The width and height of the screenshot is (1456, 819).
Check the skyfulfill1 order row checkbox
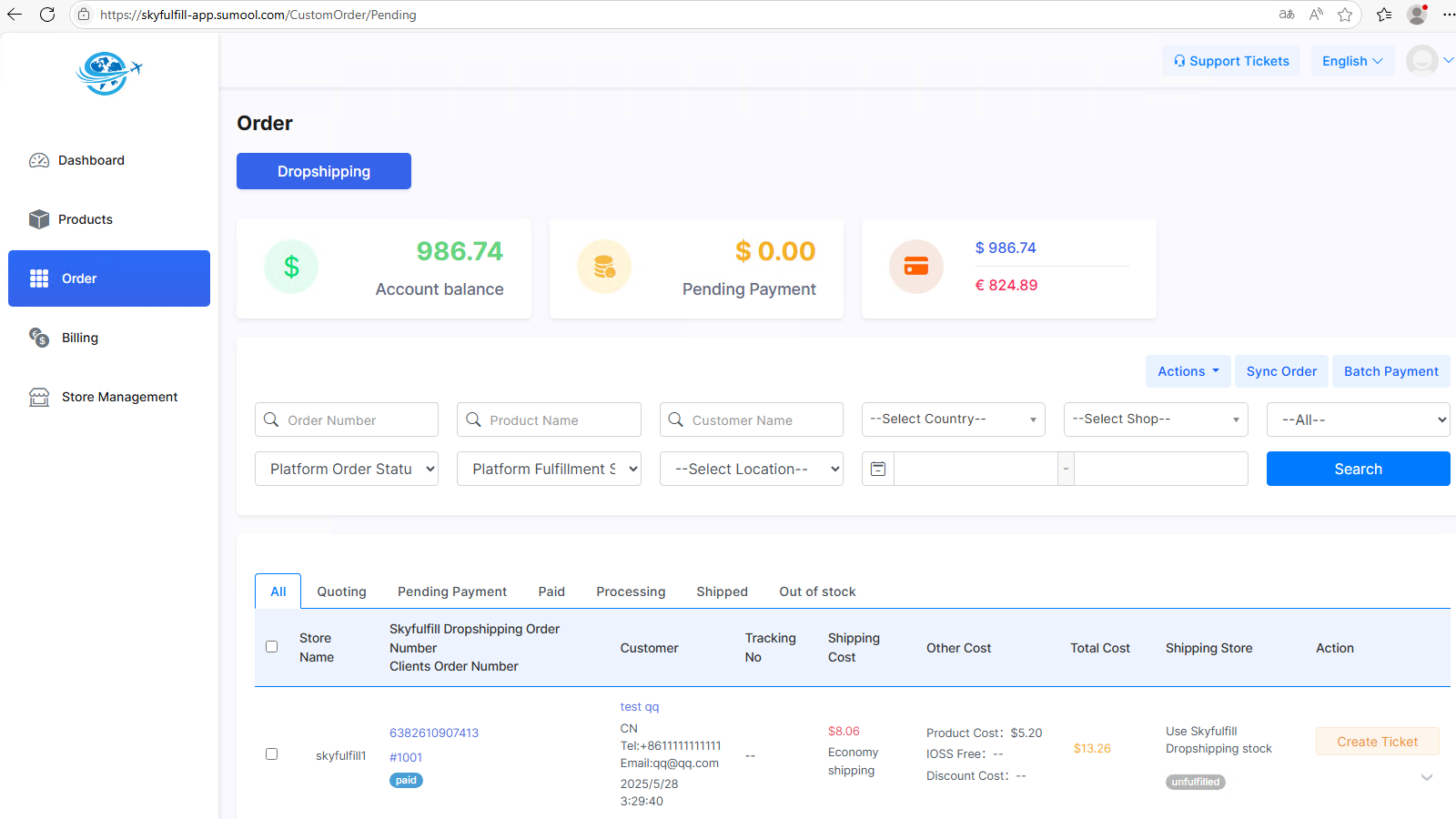click(x=271, y=753)
